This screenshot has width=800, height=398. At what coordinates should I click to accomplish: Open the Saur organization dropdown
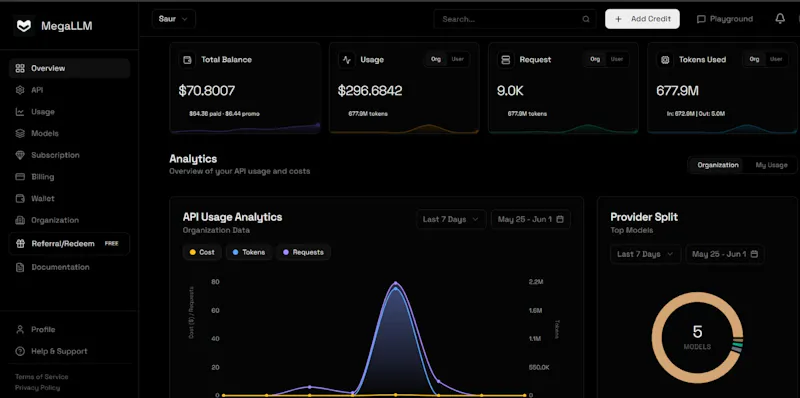[173, 19]
